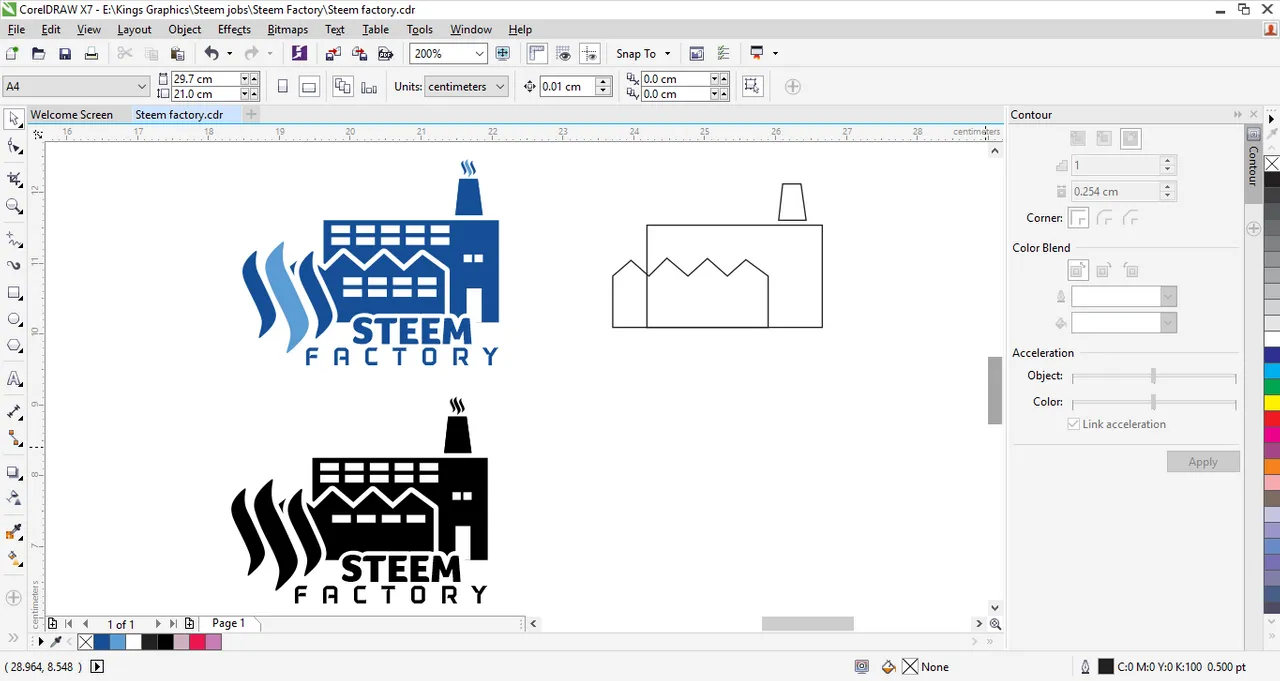The image size is (1280, 681).
Task: Go to the next page arrow
Action: (x=157, y=624)
